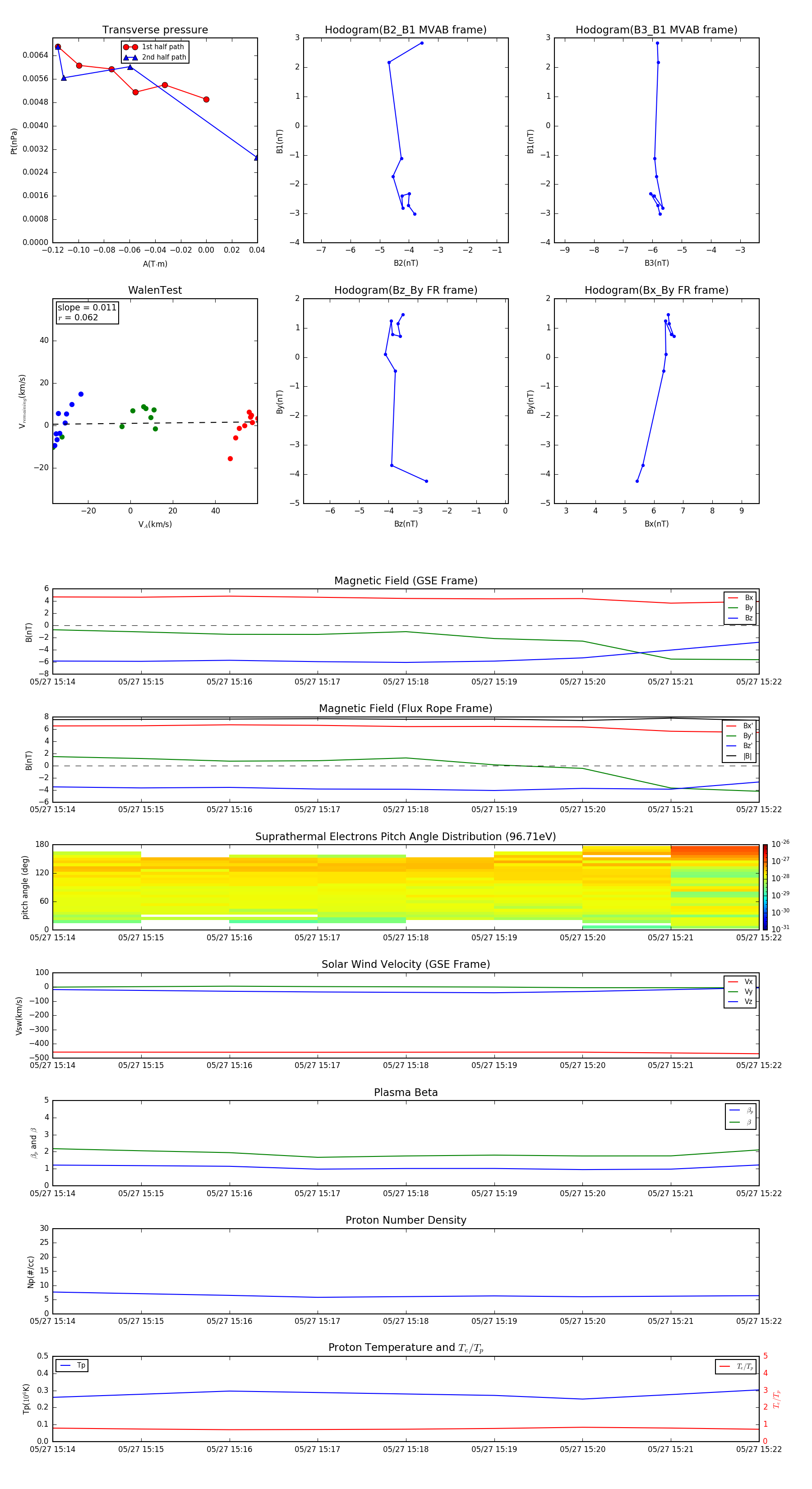Click 'Proton Temperature and Te/Tp' title
Viewport: 812px width, 1489px height.
(406, 1347)
